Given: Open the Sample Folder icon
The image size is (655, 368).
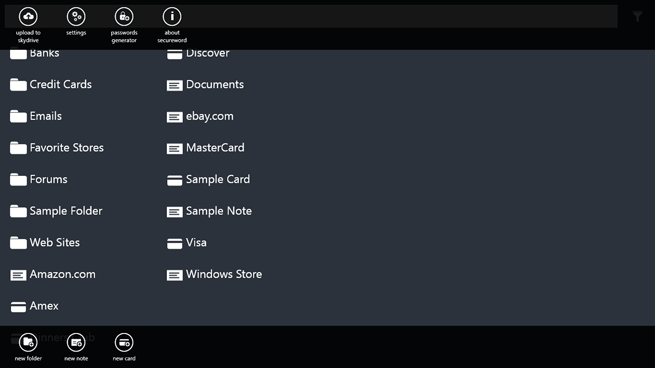Looking at the screenshot, I should click(x=18, y=211).
